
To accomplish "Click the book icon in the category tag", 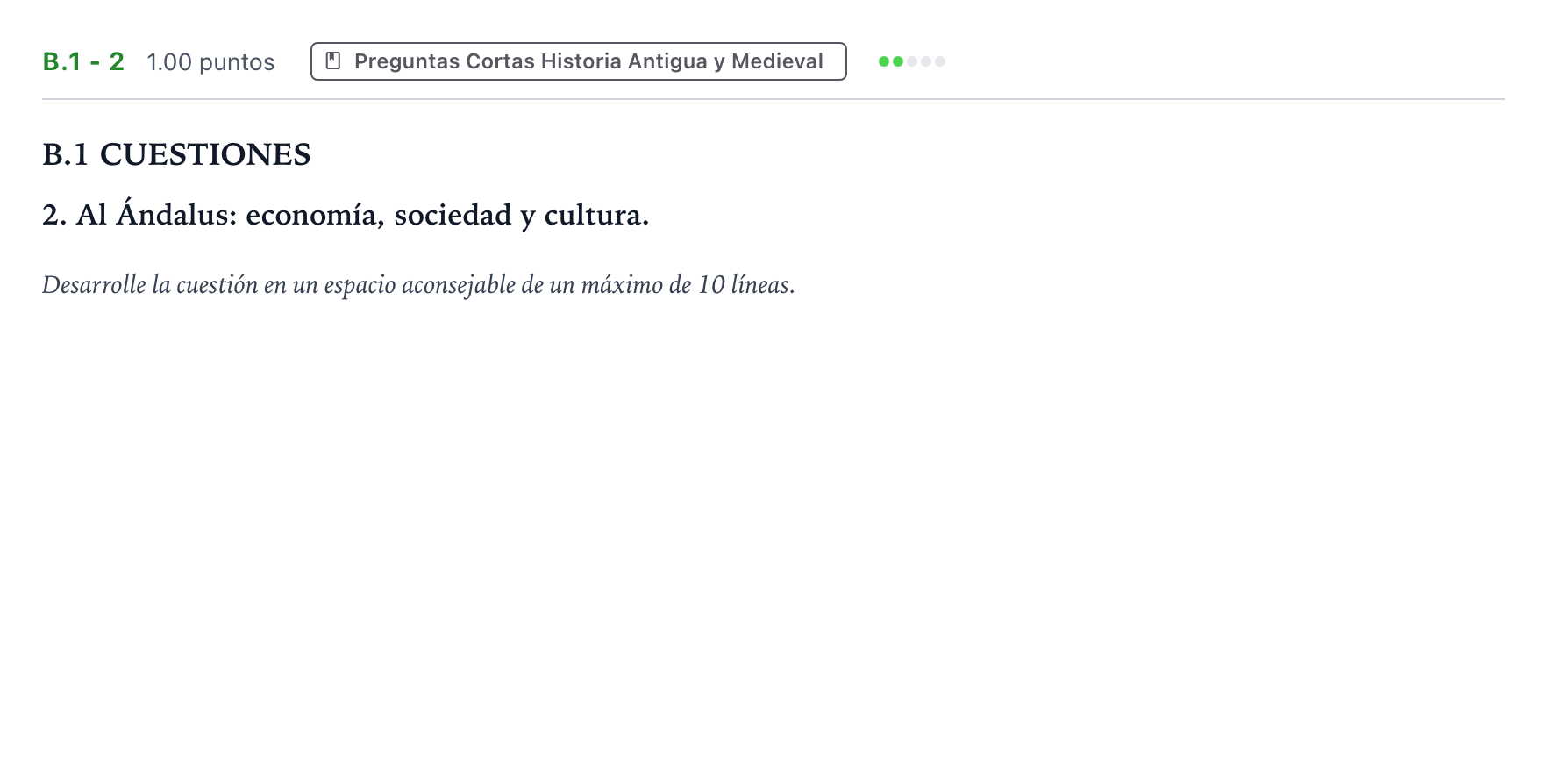I will [333, 61].
